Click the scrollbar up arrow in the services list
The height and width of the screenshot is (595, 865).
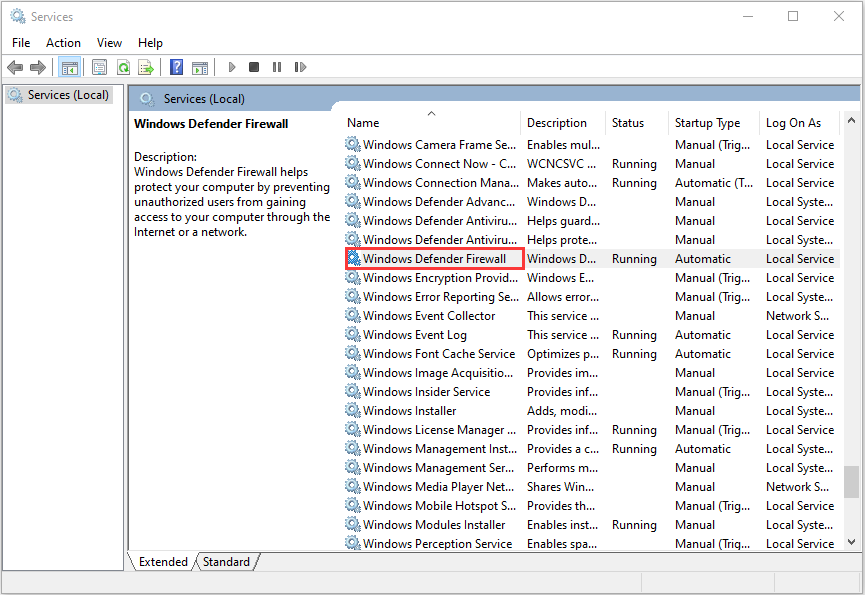point(851,120)
